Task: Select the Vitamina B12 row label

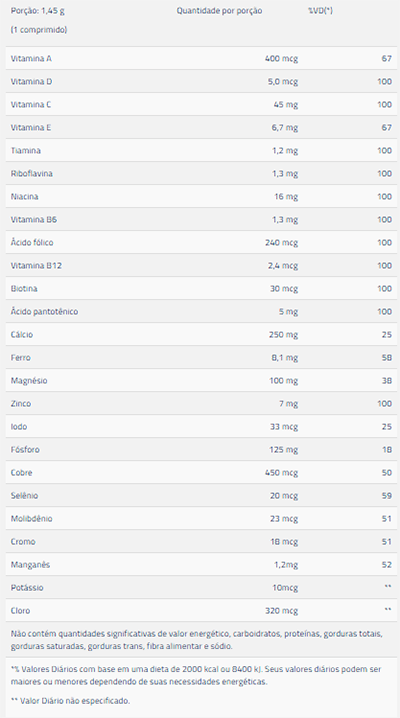Action: (x=36, y=266)
